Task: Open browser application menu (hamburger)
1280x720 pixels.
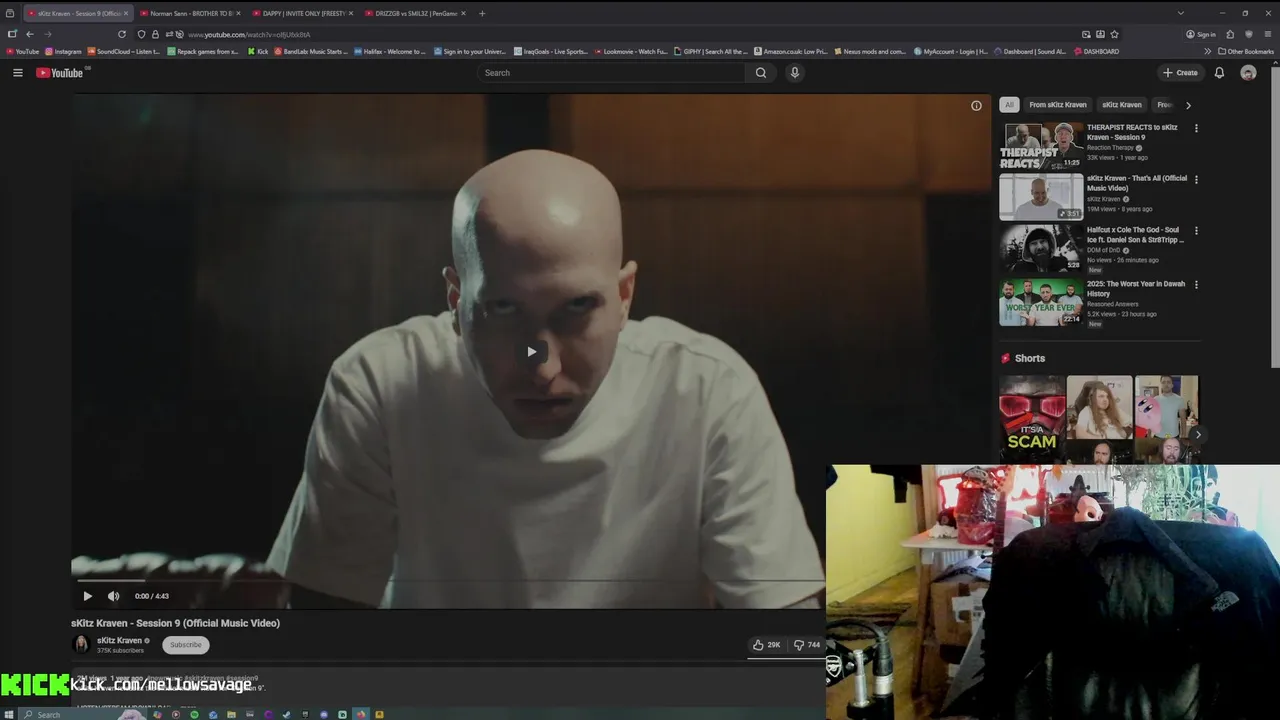Action: click(1268, 34)
